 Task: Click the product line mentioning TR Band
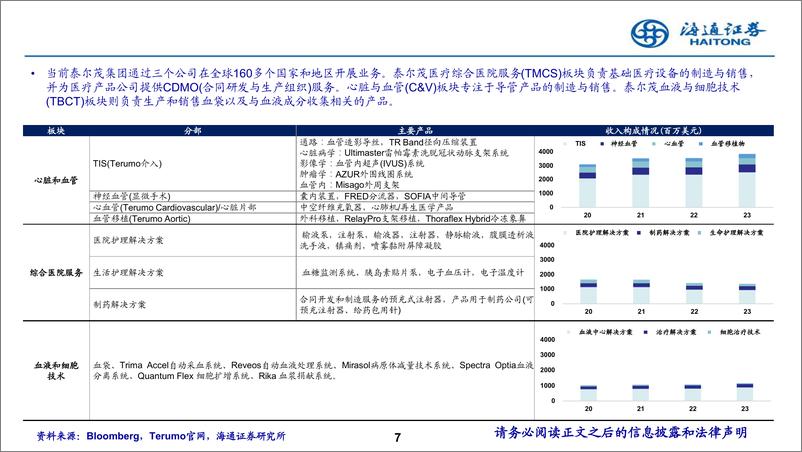point(388,142)
